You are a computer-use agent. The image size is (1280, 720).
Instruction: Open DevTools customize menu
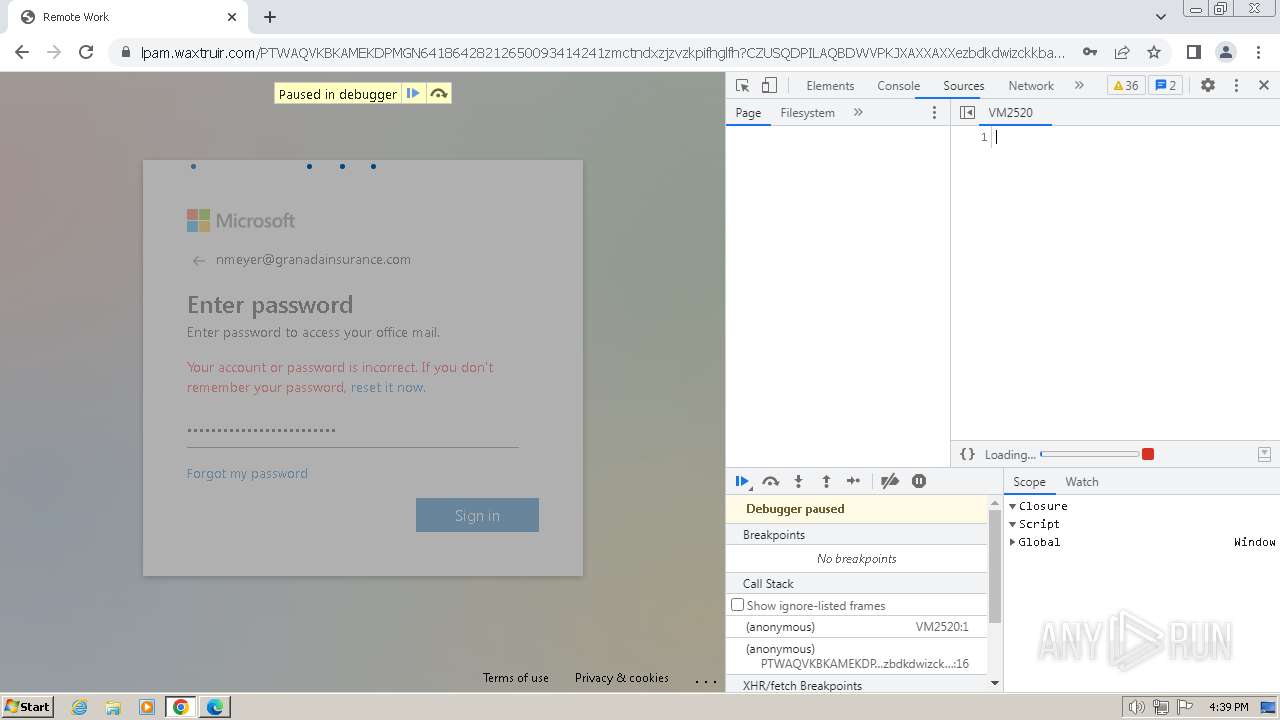click(x=1236, y=86)
